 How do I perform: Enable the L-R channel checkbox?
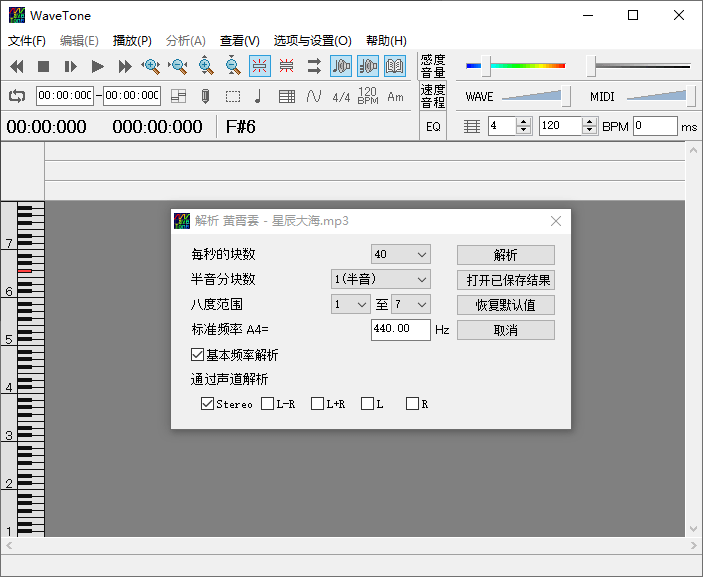pos(267,404)
